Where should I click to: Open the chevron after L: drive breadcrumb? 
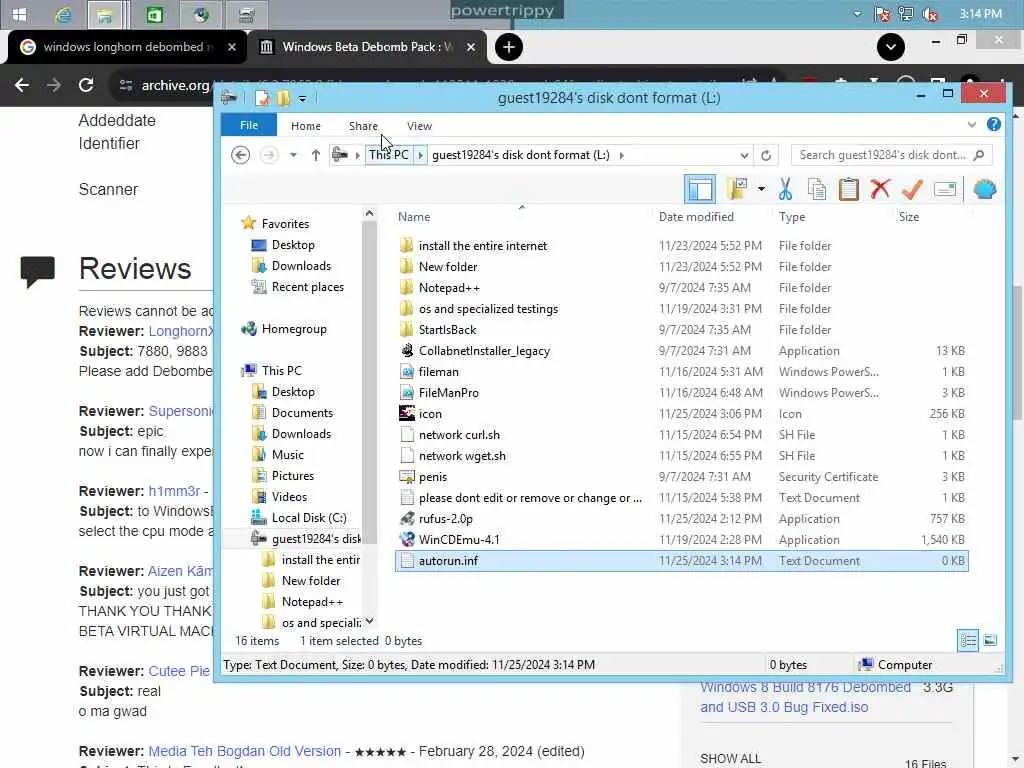point(621,155)
